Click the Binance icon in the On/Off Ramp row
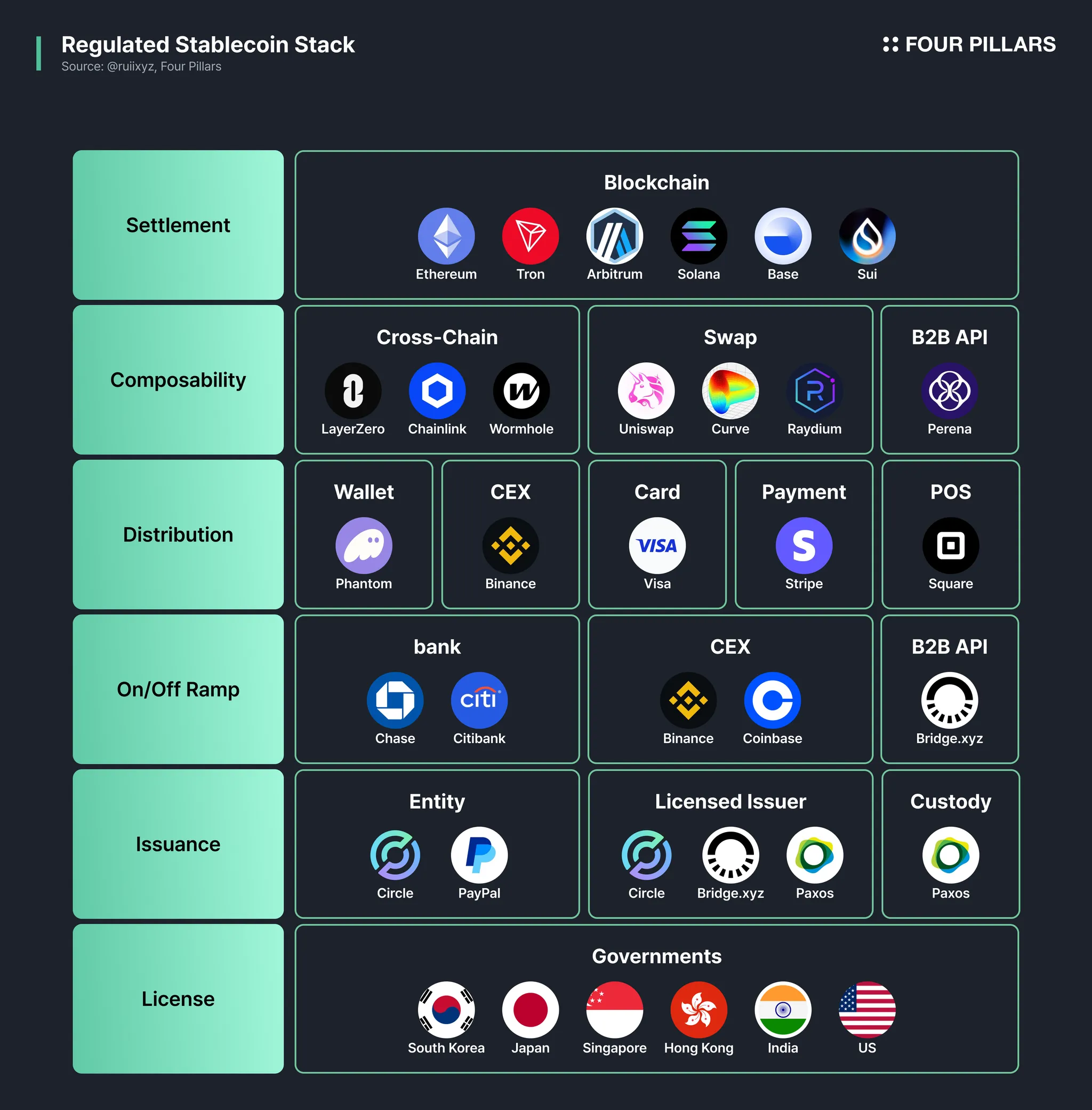 pyautogui.click(x=688, y=700)
